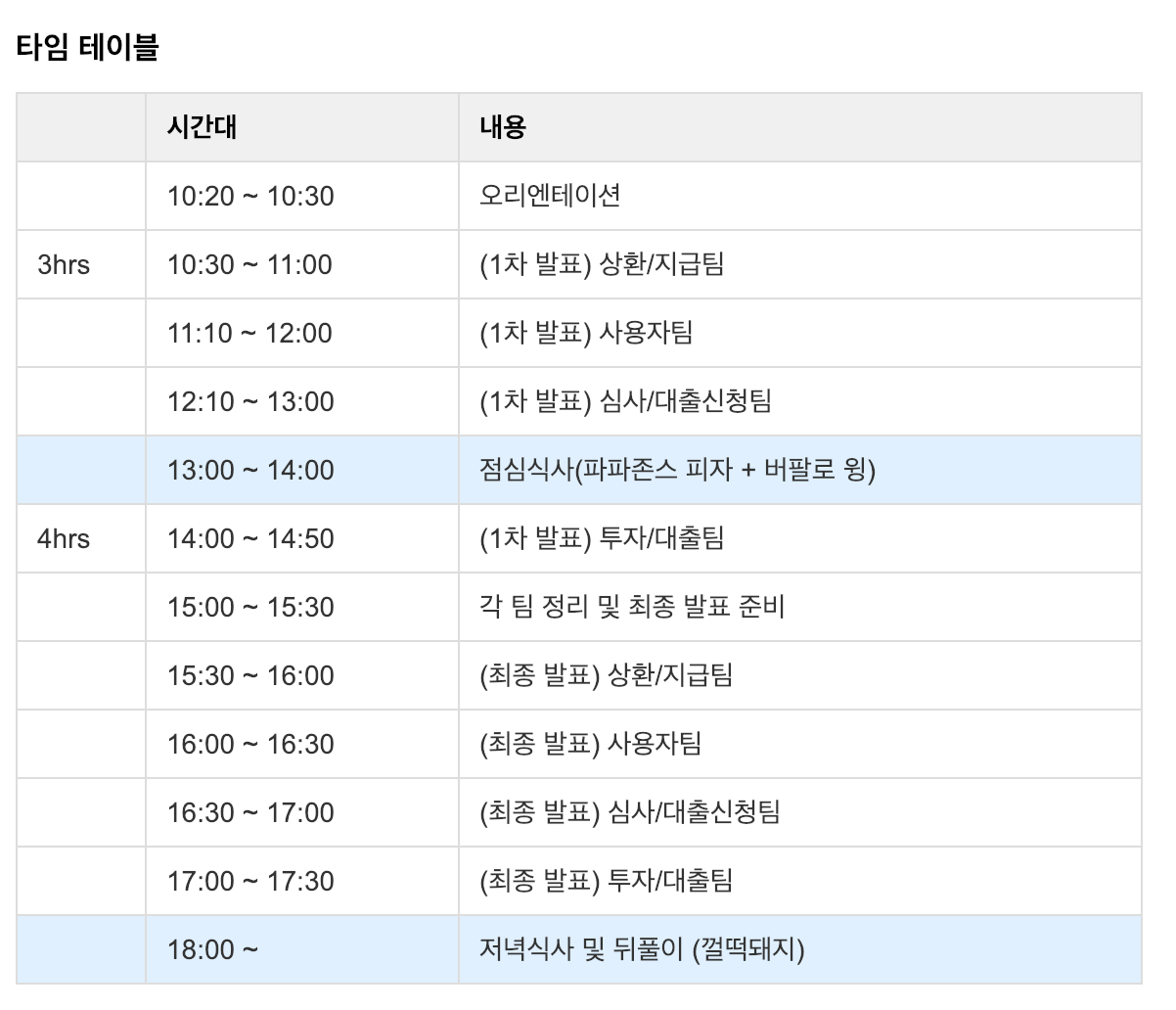Select the 내용 column header
The height and width of the screenshot is (1010, 1176).
click(799, 127)
